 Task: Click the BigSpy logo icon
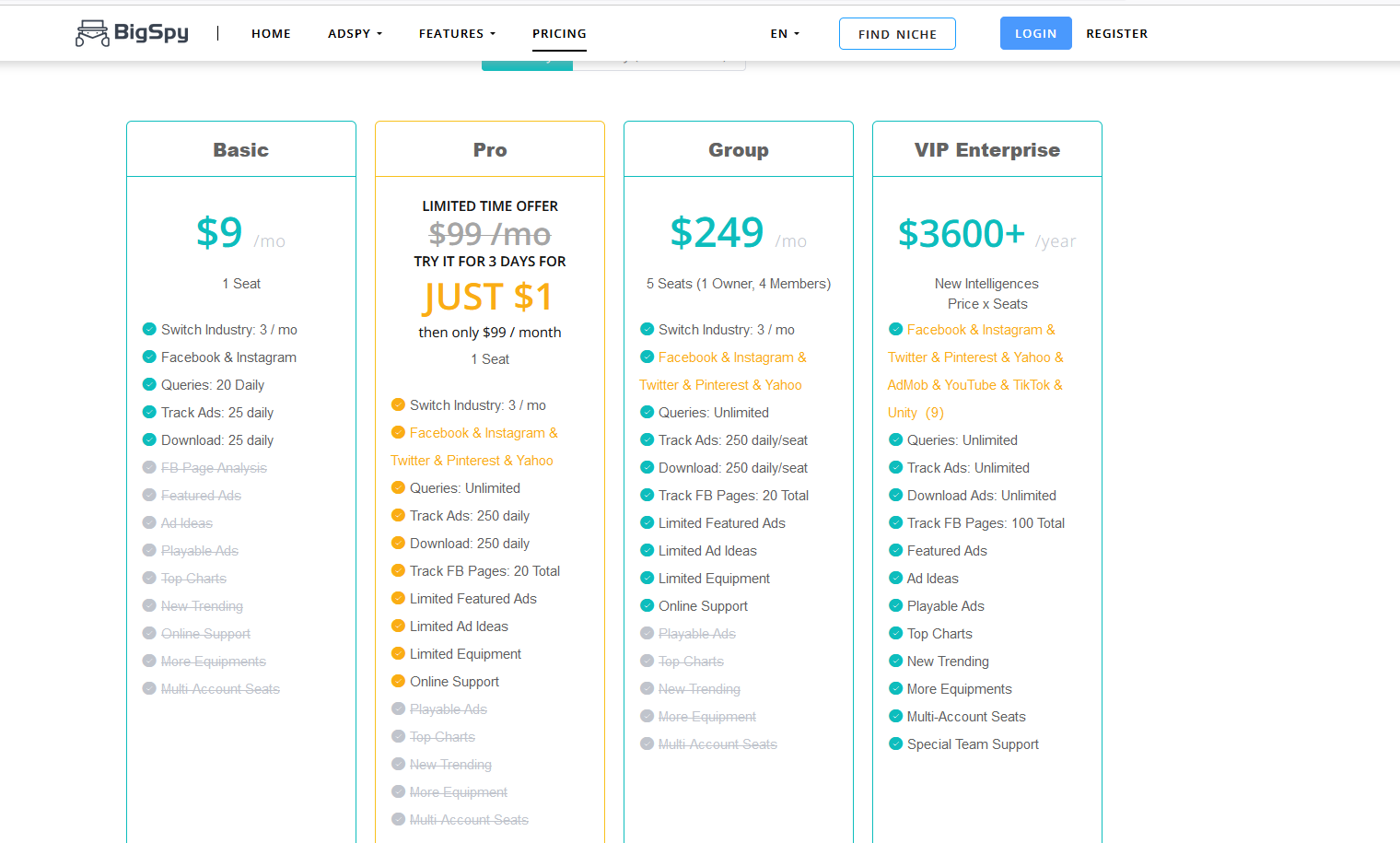[92, 33]
